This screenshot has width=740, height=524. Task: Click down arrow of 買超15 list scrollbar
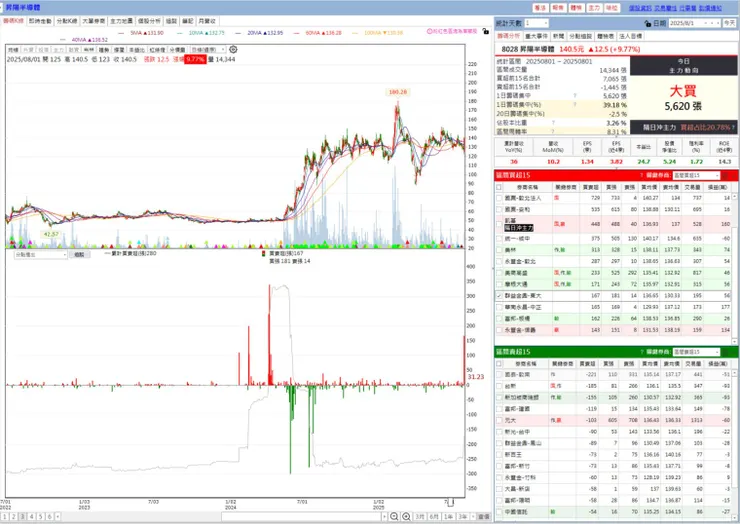tap(734, 341)
